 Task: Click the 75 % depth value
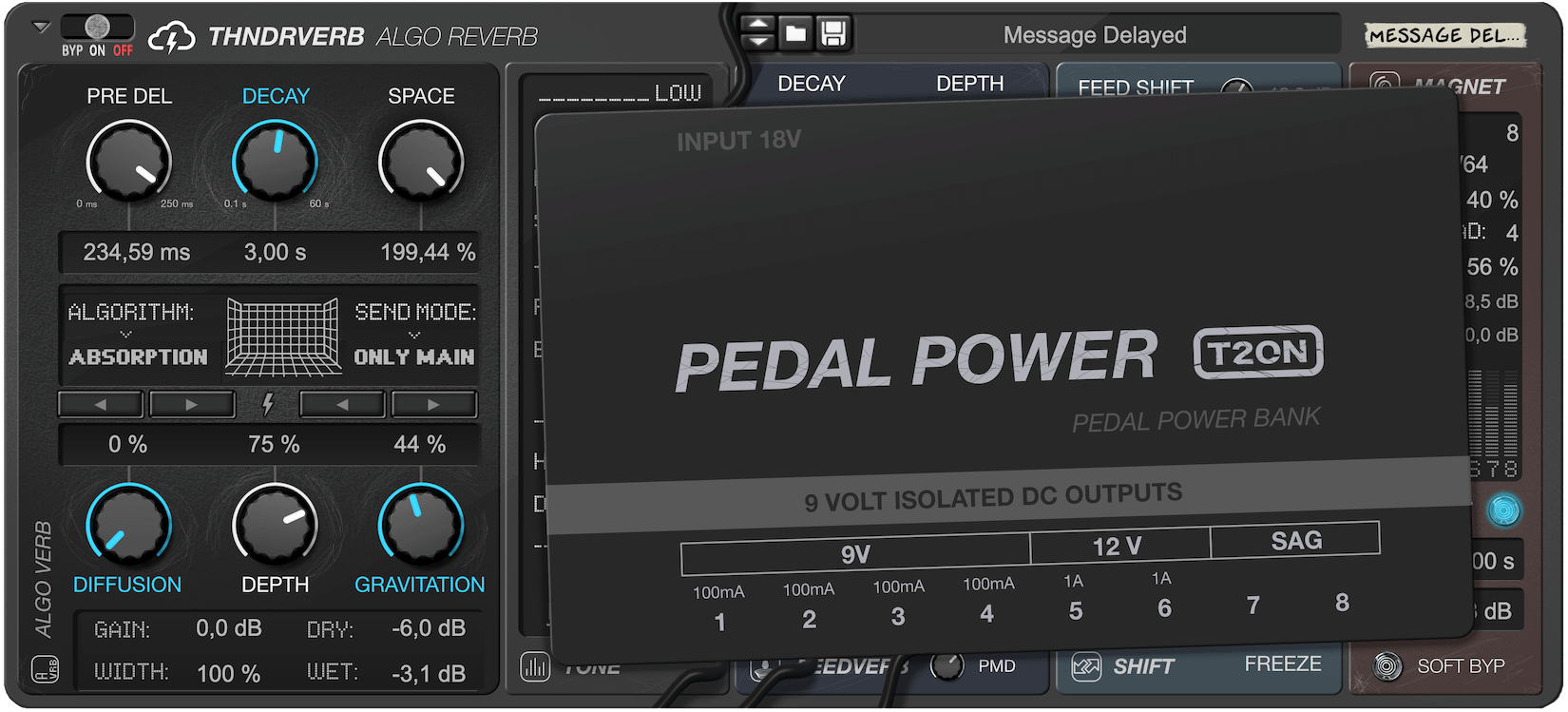click(x=274, y=444)
